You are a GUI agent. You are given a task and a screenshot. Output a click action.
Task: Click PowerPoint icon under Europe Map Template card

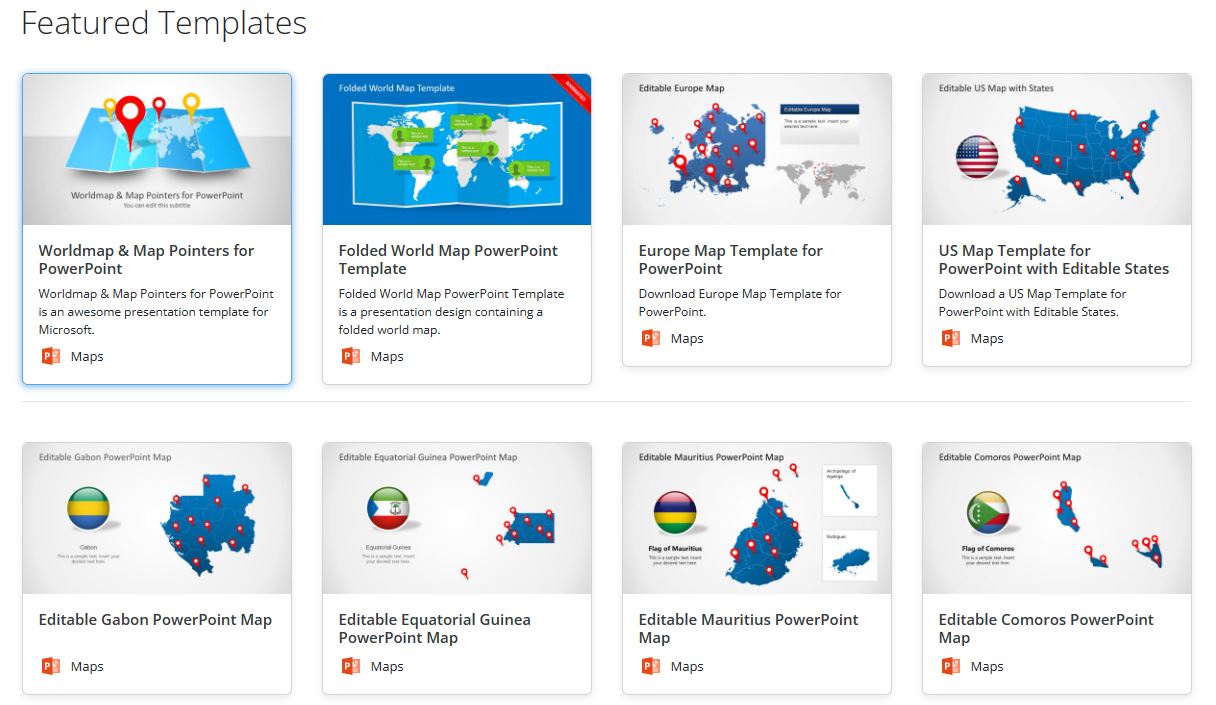click(651, 338)
